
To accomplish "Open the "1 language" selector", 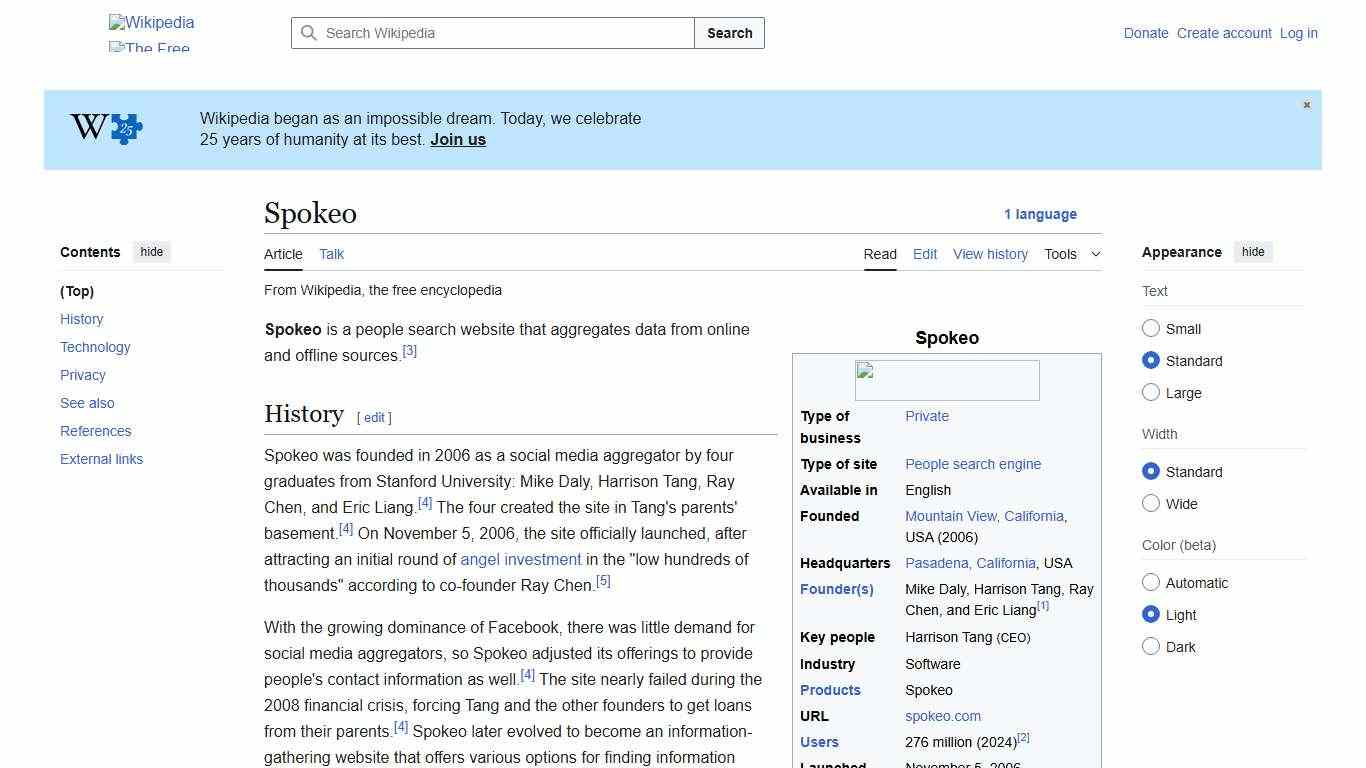I will (x=1041, y=214).
